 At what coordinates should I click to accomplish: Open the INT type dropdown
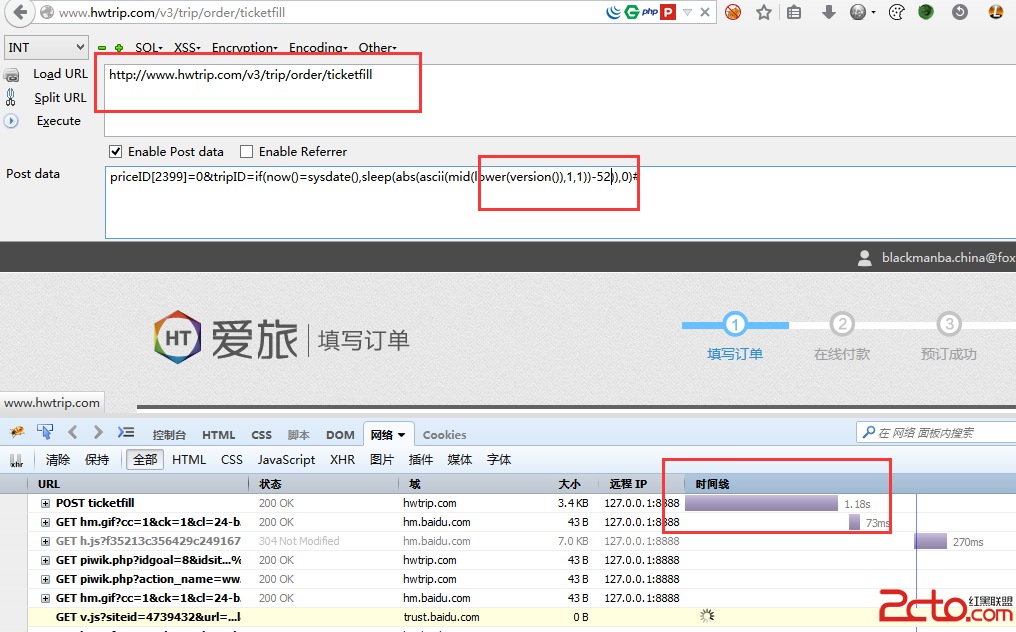[x=47, y=47]
